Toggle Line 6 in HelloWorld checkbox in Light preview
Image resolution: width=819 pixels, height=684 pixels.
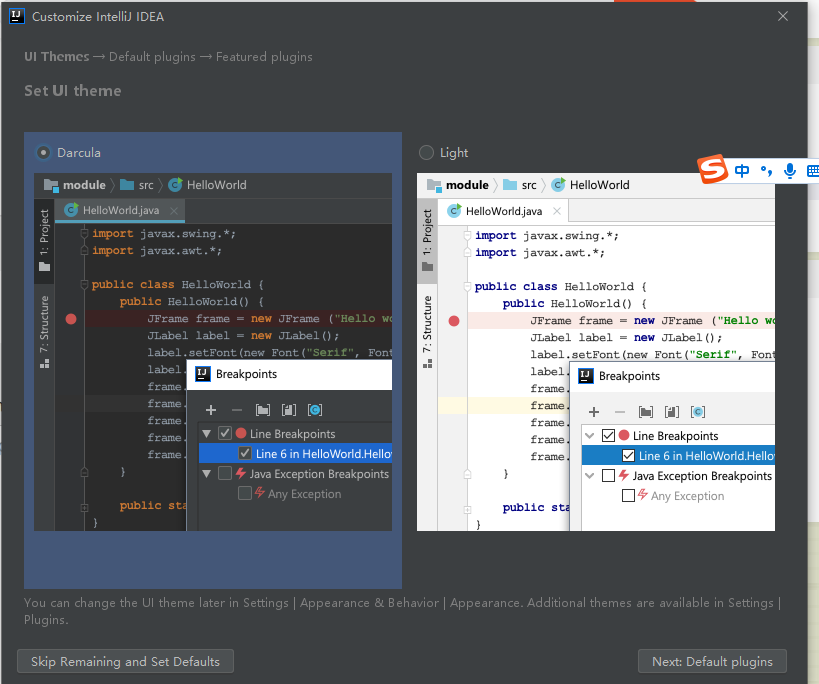[628, 456]
